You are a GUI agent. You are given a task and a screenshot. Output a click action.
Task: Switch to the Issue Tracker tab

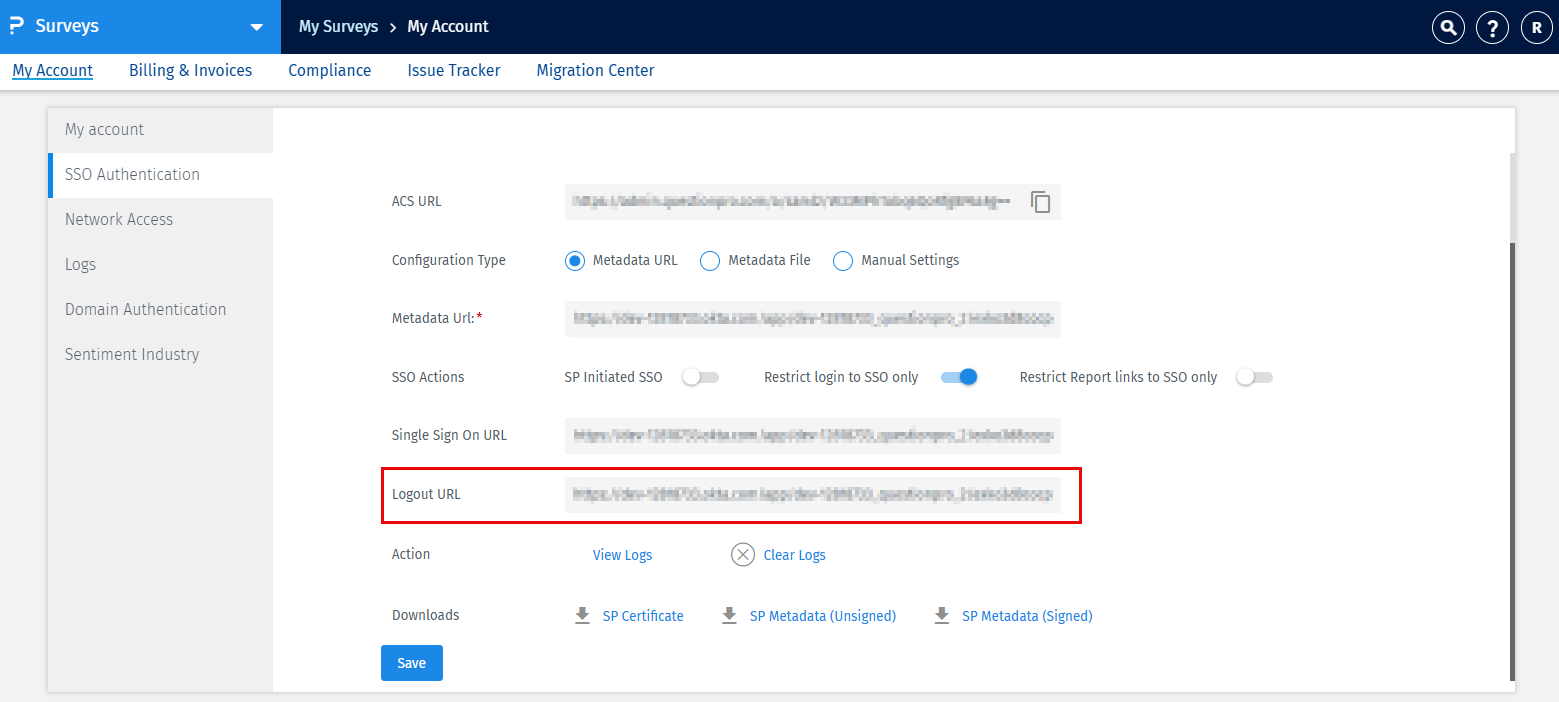(453, 71)
